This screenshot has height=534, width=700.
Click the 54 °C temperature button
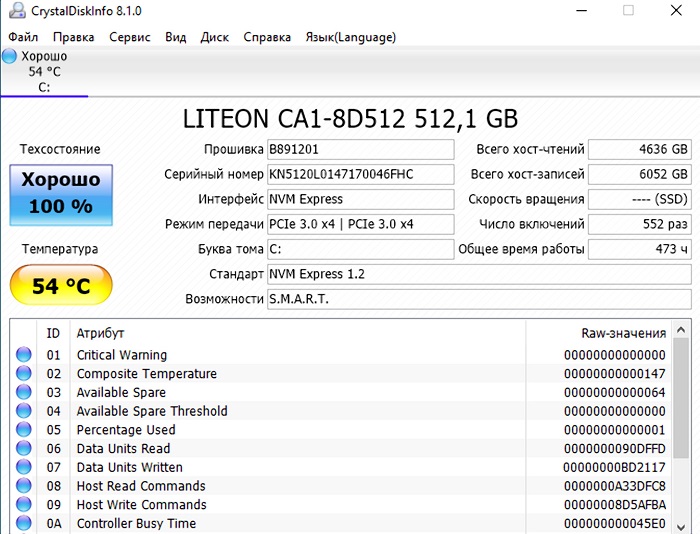[x=61, y=285]
